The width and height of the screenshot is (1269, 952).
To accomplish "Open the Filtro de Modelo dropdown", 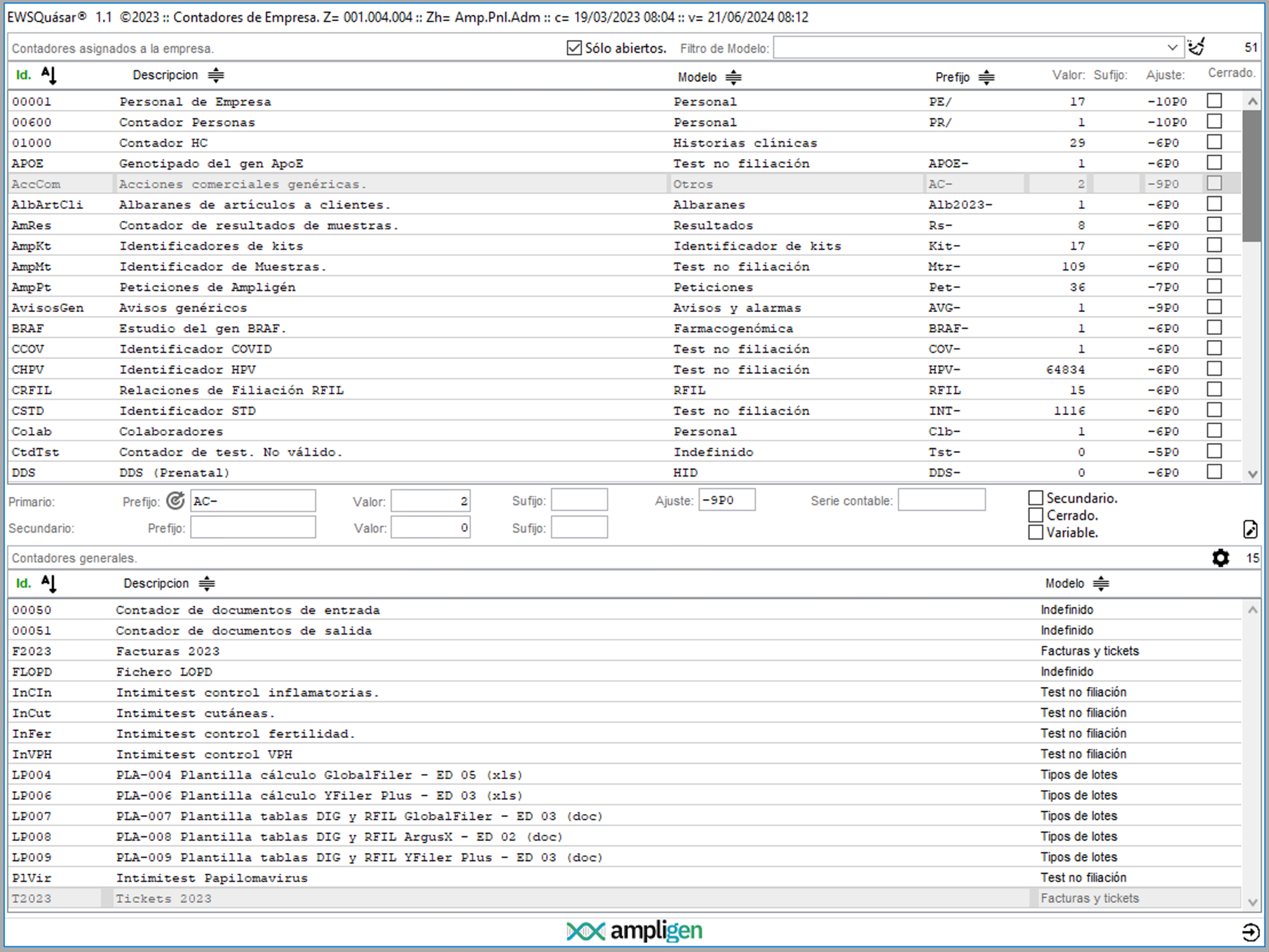I will click(x=1172, y=48).
